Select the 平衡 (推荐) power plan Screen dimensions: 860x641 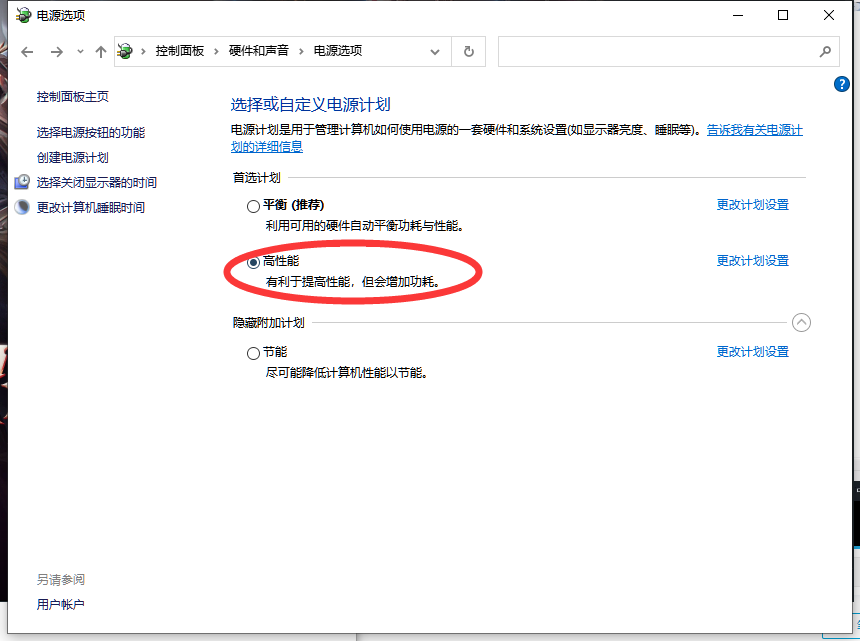coord(253,206)
